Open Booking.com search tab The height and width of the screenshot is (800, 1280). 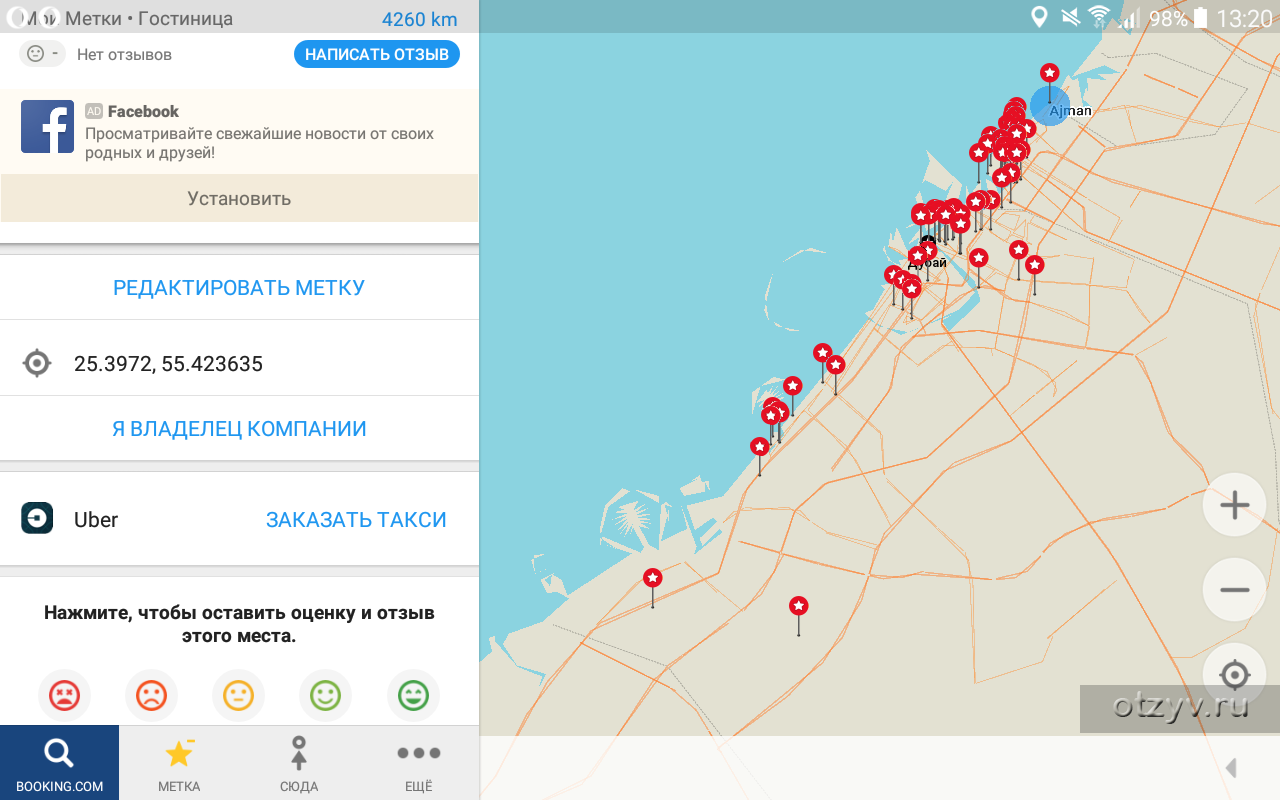pos(59,763)
